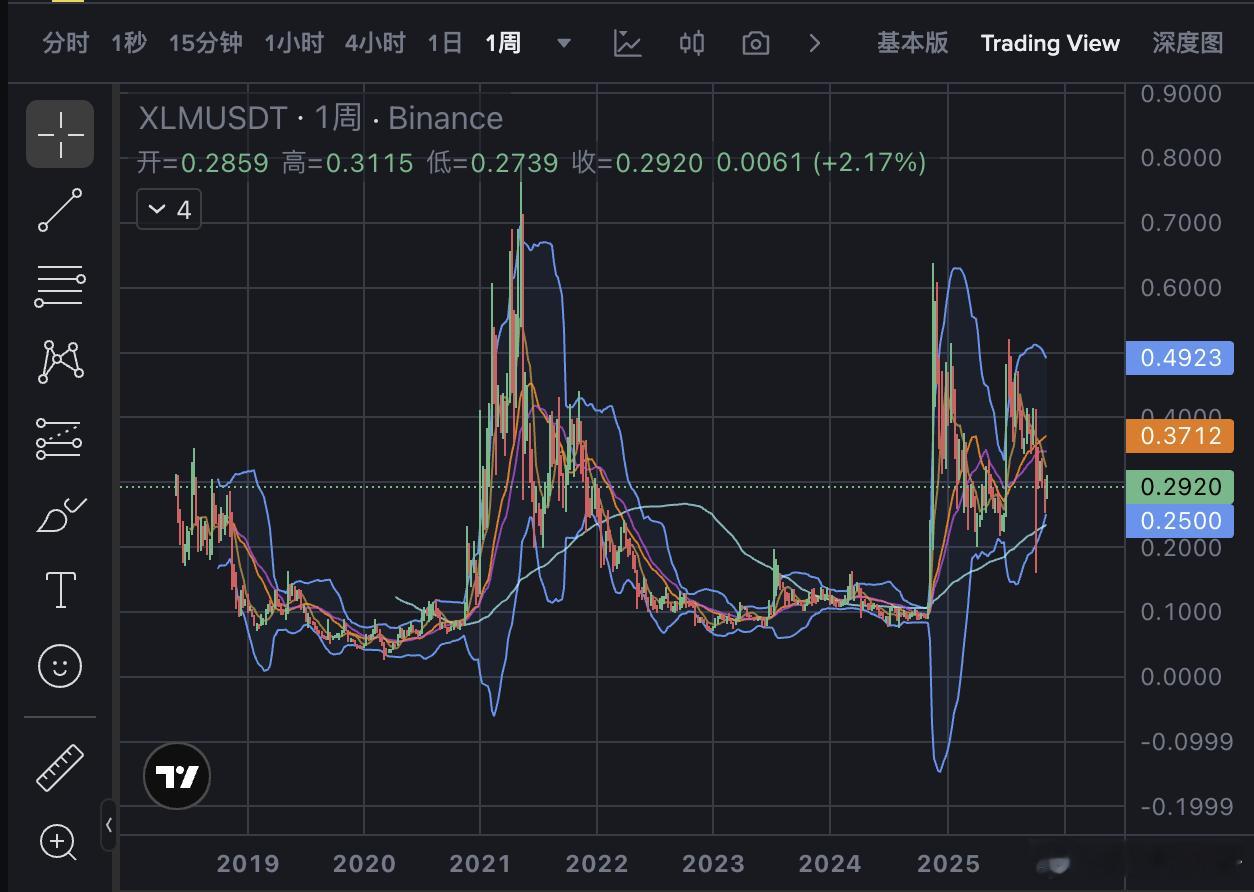The width and height of the screenshot is (1254, 892).
Task: Open the prediction and measurement tools
Action: 59,437
